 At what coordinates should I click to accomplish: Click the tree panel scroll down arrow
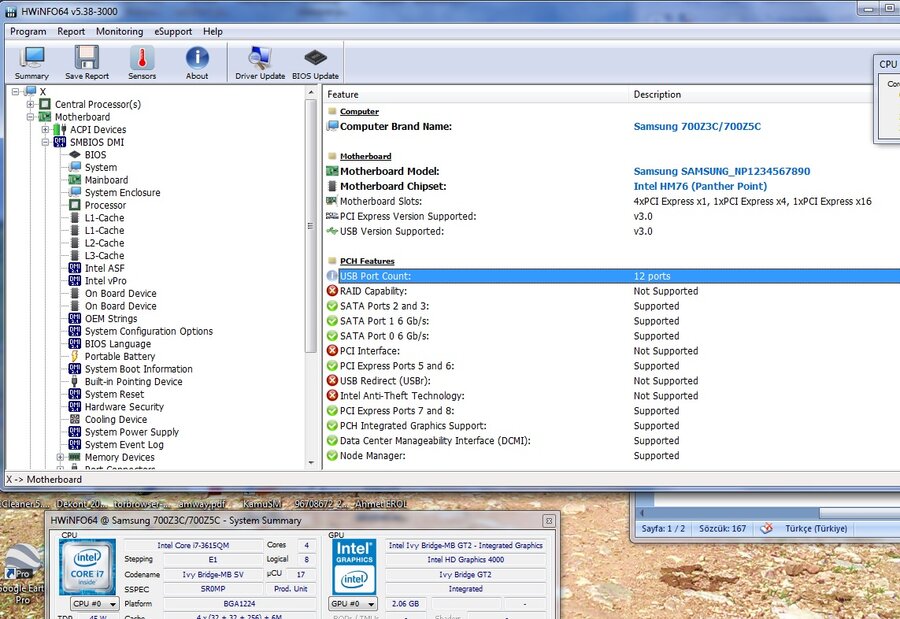click(311, 463)
